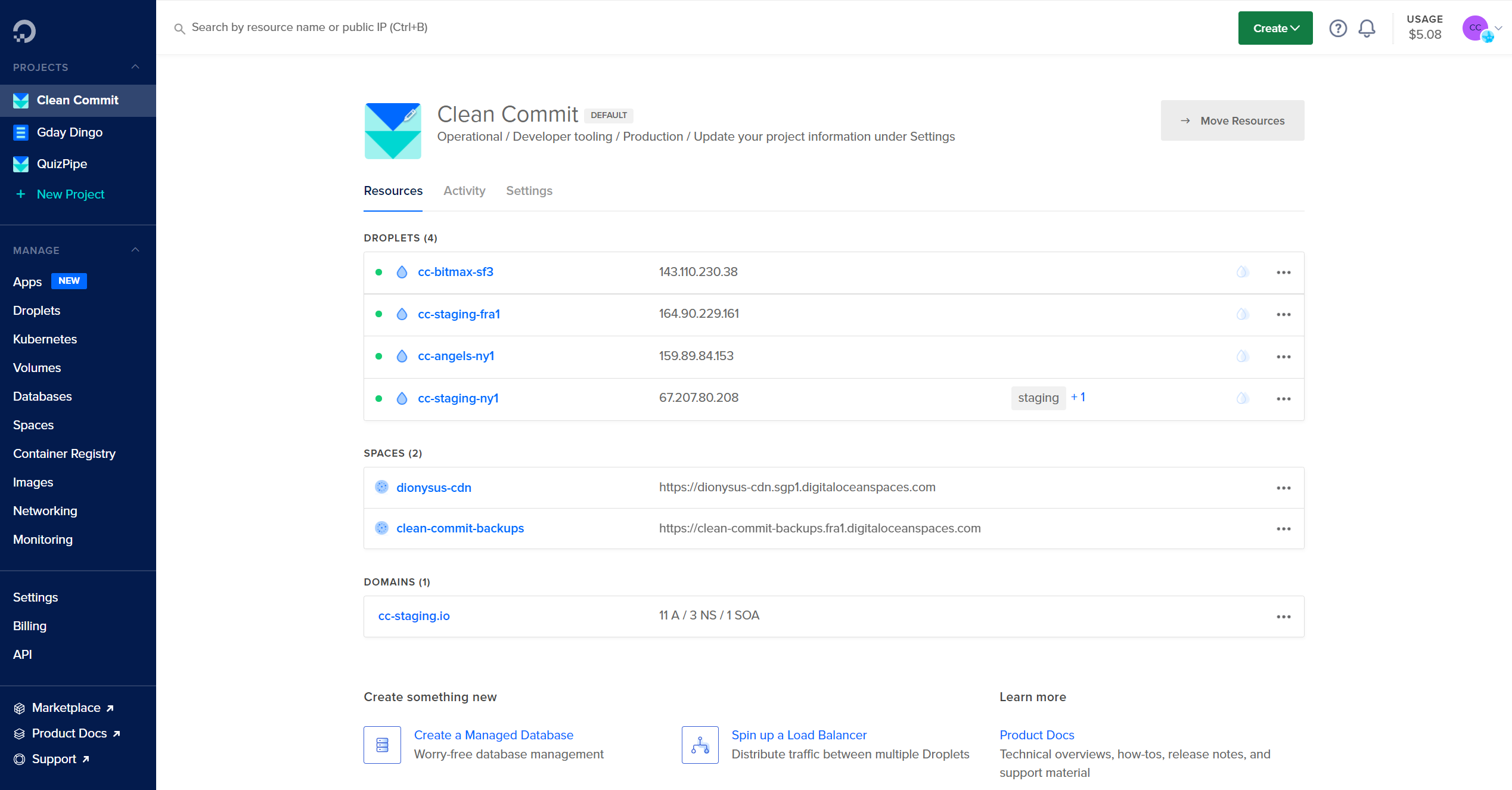This screenshot has width=1512, height=790.
Task: Open more options for dionysus-cdn
Action: (x=1284, y=488)
